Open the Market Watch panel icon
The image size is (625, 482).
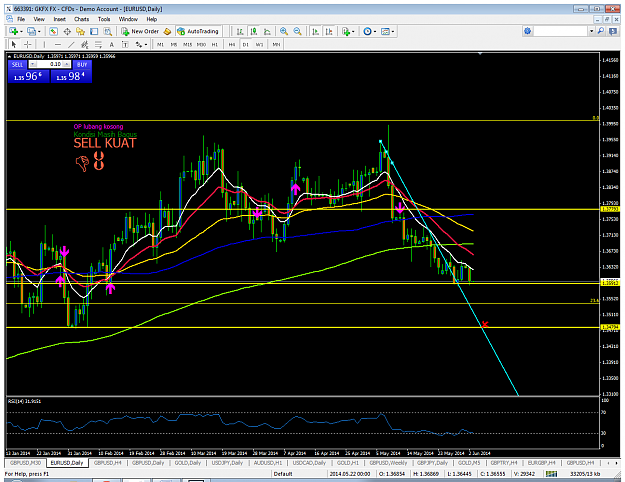pos(53,31)
